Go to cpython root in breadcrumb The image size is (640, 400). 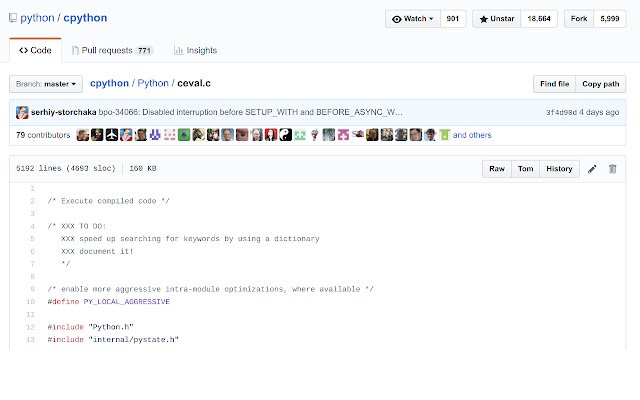tap(109, 83)
